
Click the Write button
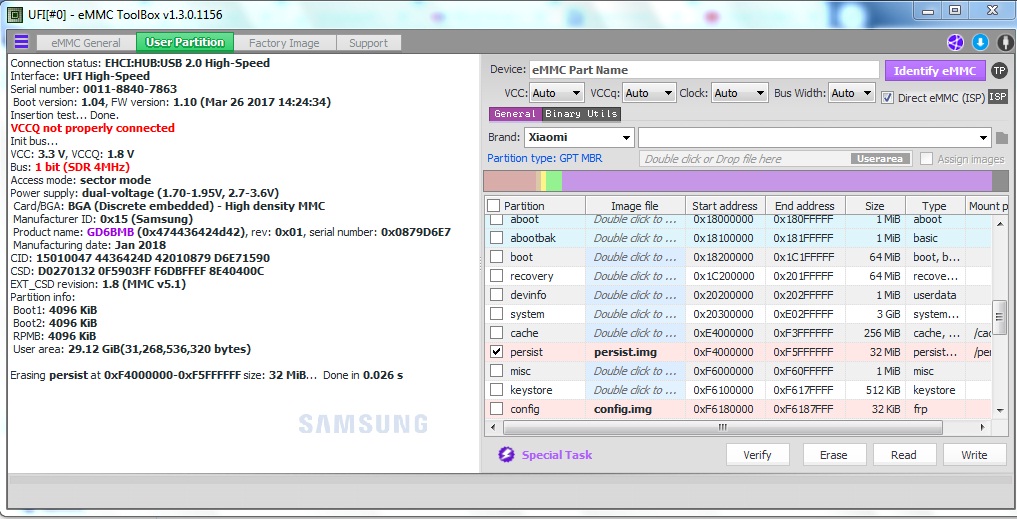(x=974, y=455)
